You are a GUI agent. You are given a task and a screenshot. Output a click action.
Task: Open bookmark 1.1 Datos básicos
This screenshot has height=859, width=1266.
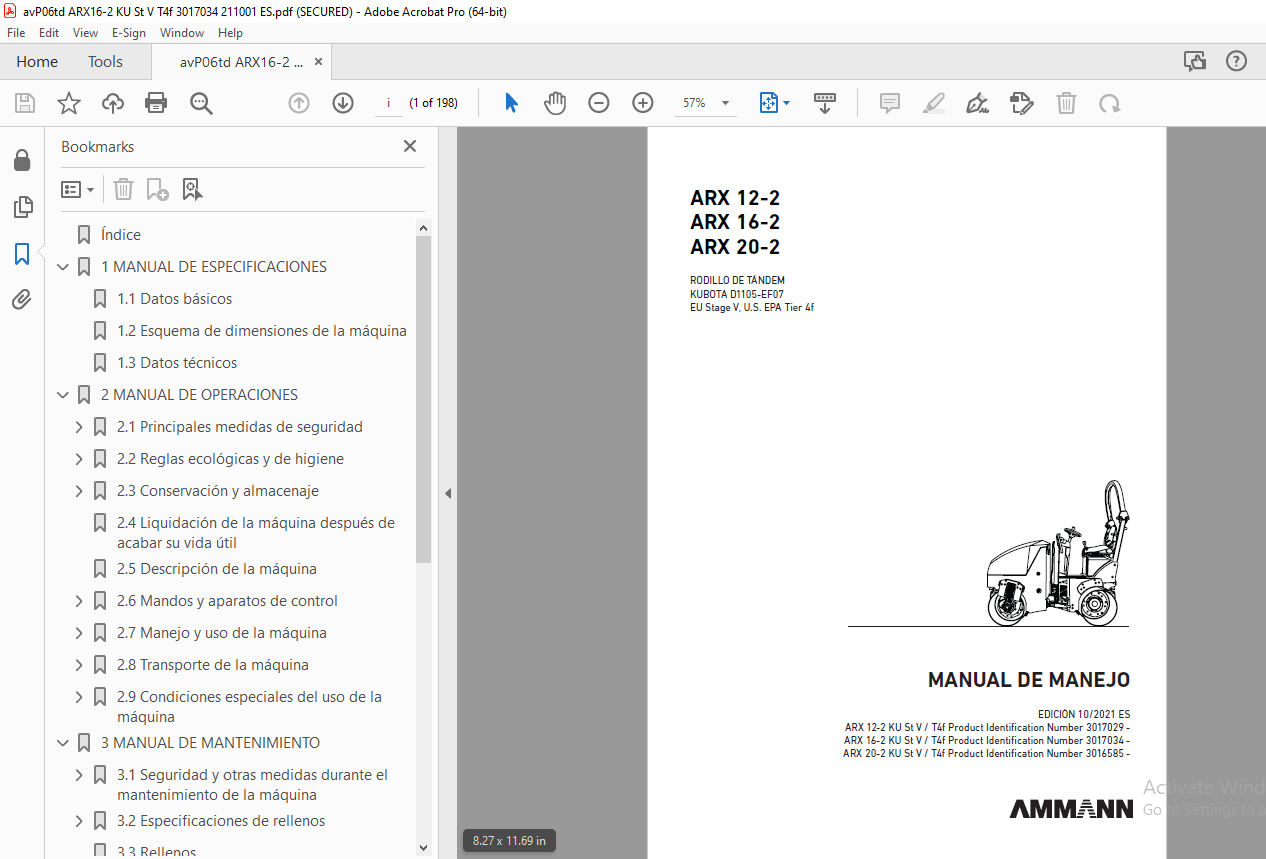tap(174, 299)
